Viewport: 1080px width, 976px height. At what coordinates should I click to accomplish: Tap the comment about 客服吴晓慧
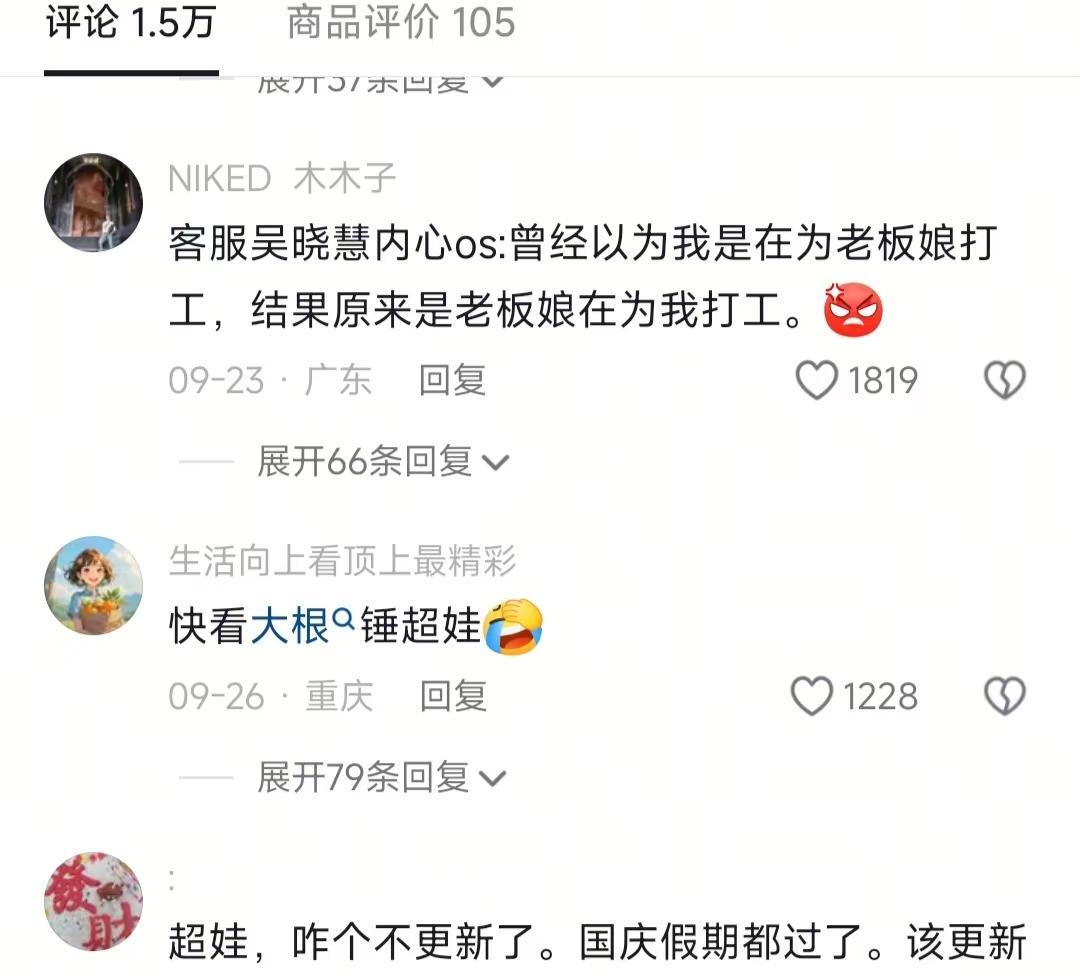pos(583,277)
